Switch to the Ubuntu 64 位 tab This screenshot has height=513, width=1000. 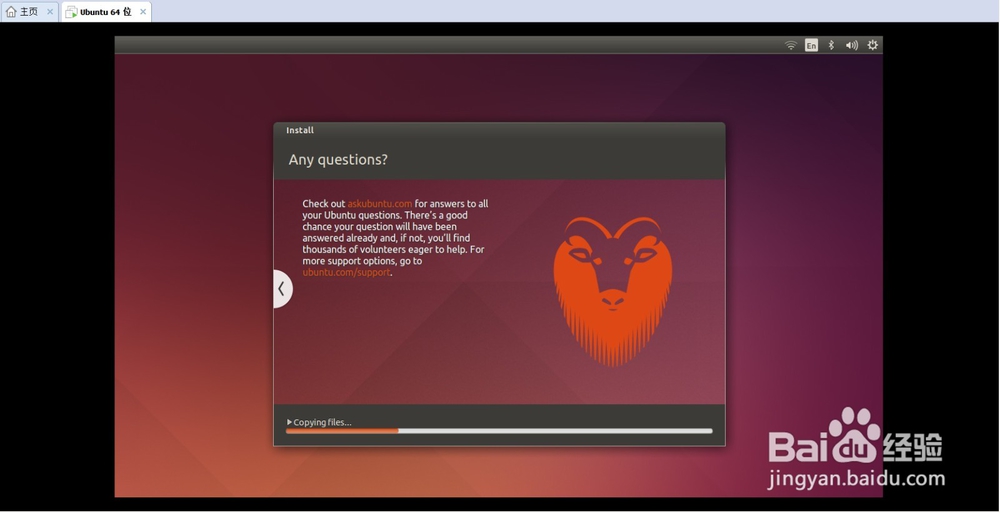[107, 11]
